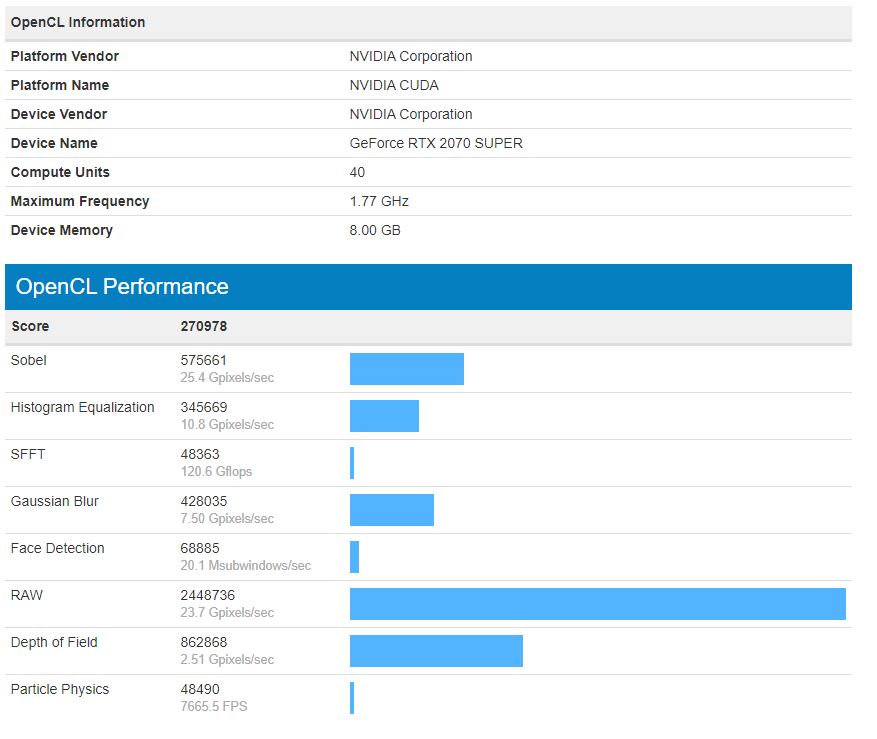877x739 pixels.
Task: Select SFFT score 48363
Action: tap(200, 455)
